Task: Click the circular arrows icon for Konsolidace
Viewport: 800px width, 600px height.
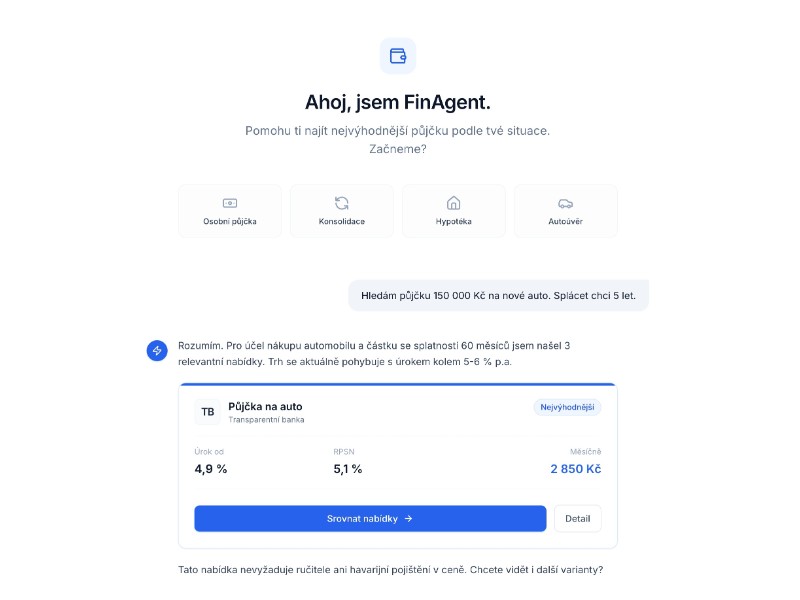Action: (342, 201)
